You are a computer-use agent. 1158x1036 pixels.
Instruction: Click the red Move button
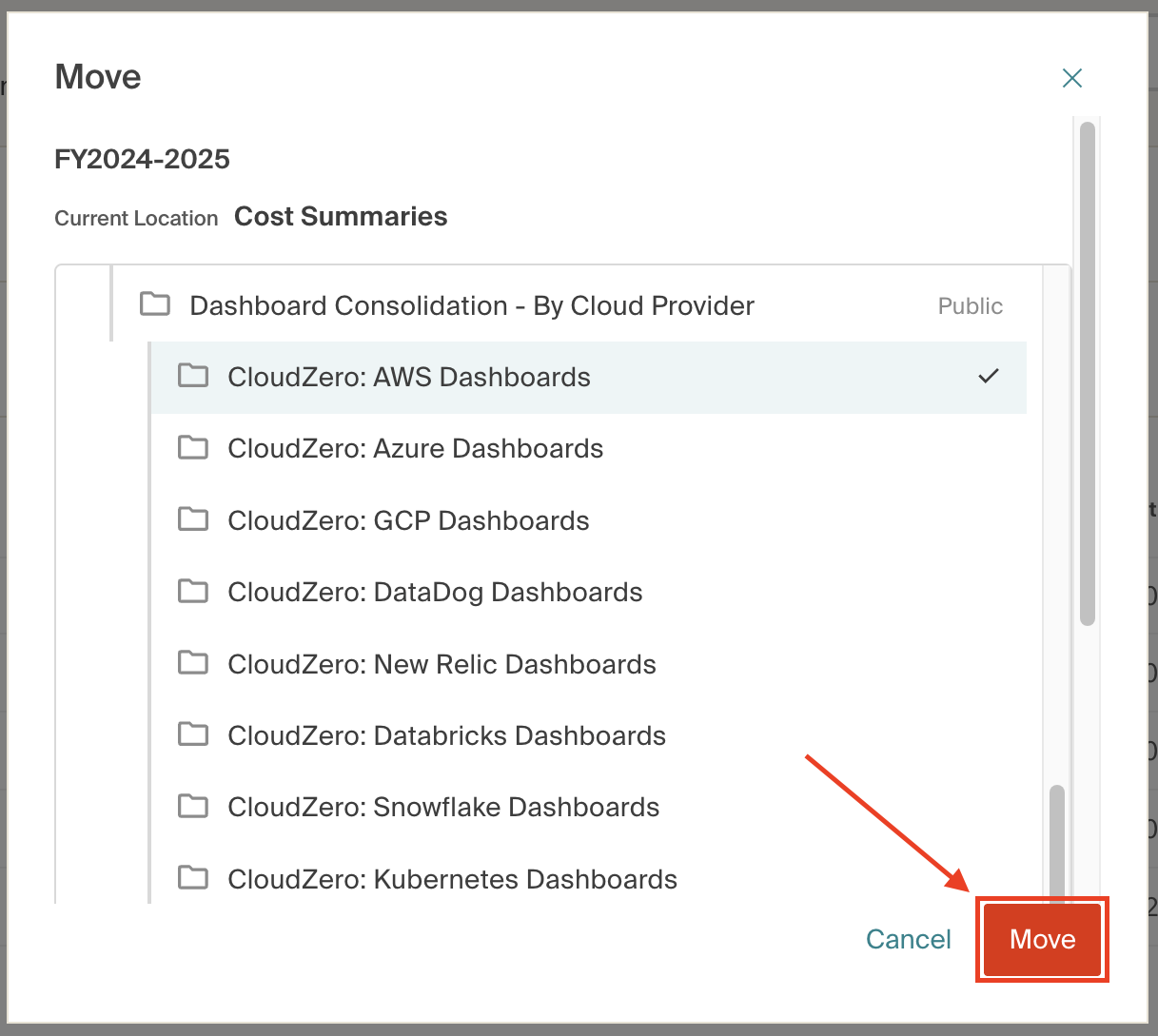pyautogui.click(x=1043, y=940)
